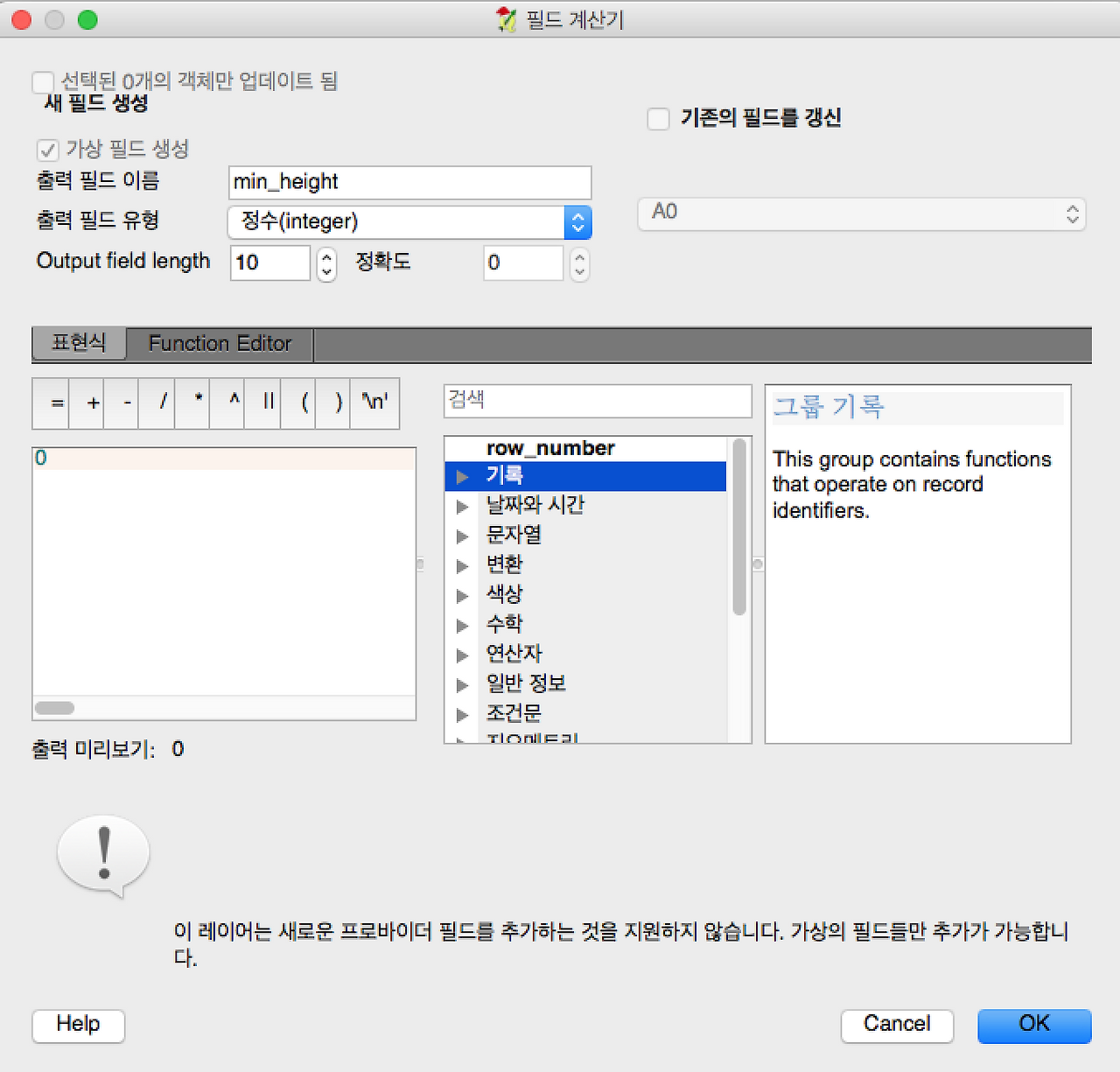Increase Output field length with the stepper
Viewport: 1120px width, 1072px height.
coord(325,256)
